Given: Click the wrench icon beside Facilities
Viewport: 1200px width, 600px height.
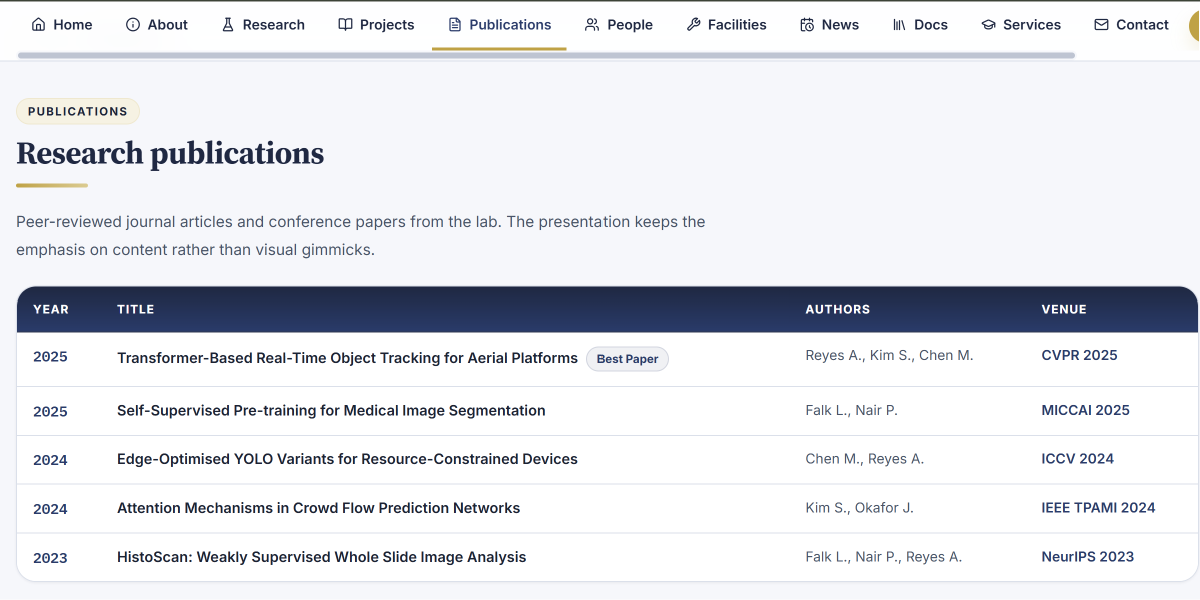Looking at the screenshot, I should coord(693,24).
